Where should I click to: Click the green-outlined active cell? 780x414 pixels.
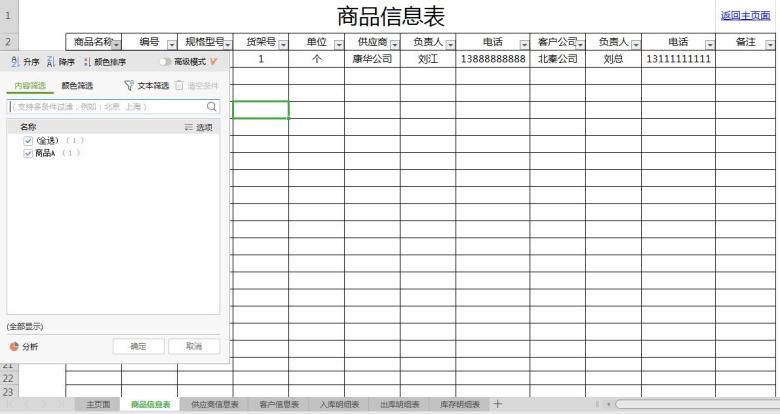[x=261, y=110]
